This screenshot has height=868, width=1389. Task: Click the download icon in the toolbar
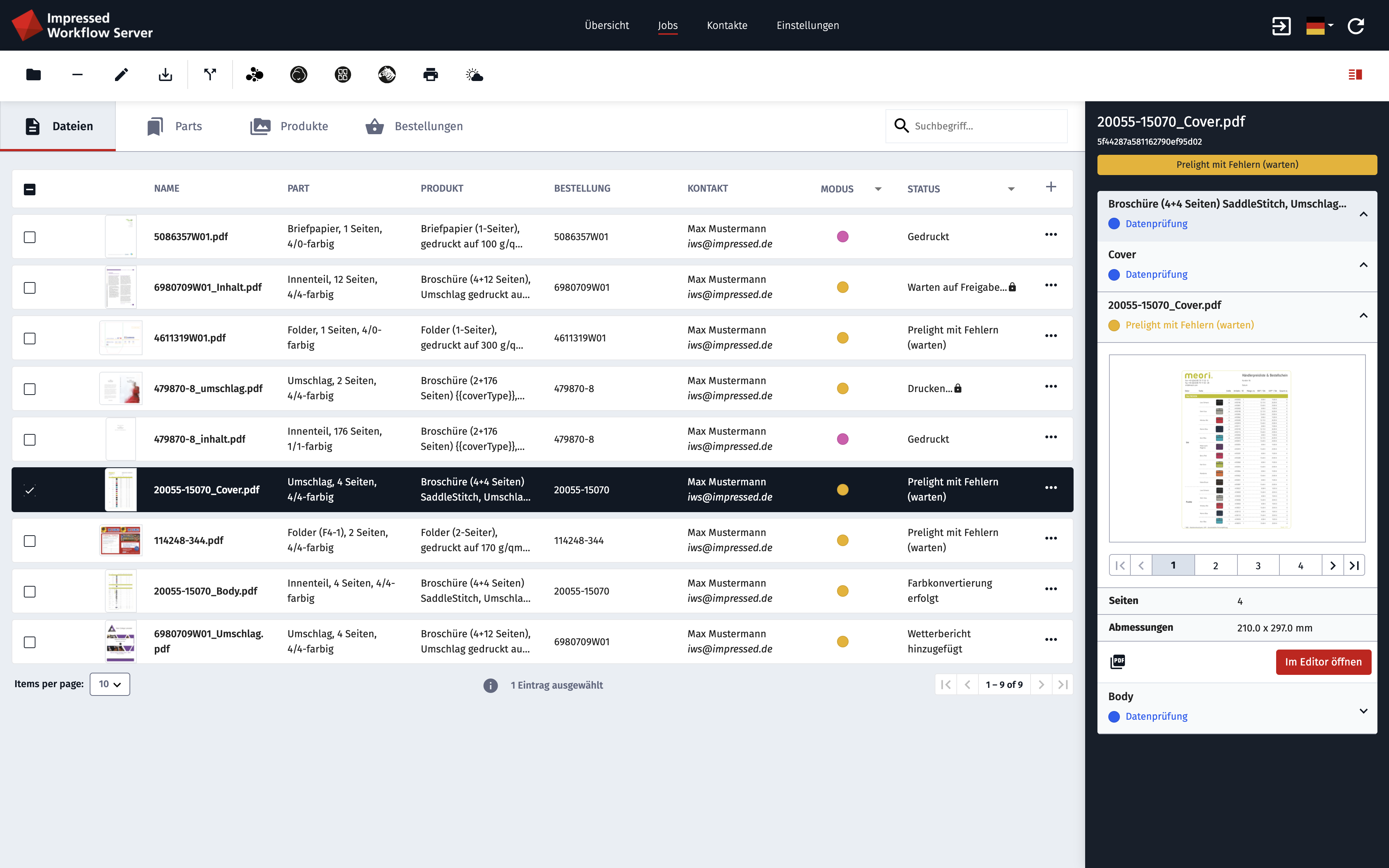click(165, 75)
